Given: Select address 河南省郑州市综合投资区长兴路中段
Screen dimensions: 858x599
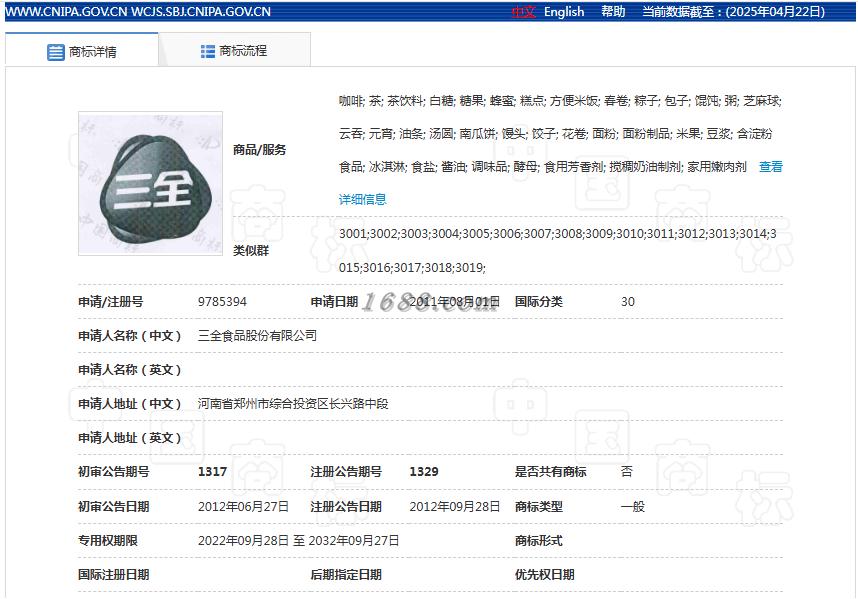Looking at the screenshot, I should [x=293, y=404].
